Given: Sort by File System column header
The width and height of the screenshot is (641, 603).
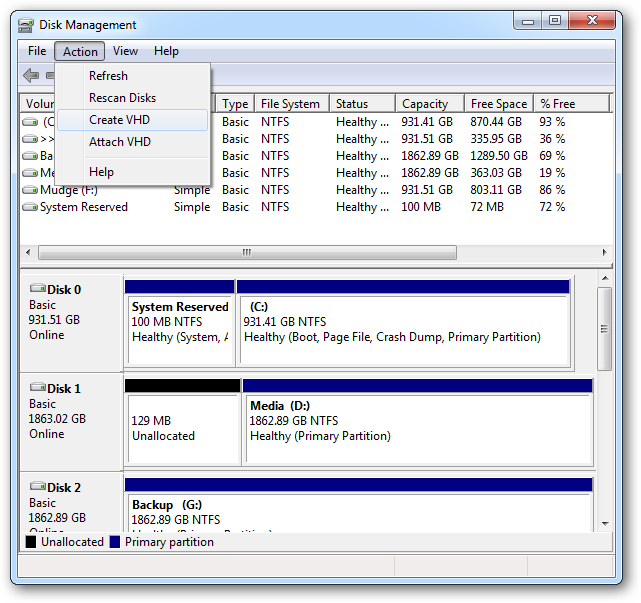Looking at the screenshot, I should [x=292, y=104].
